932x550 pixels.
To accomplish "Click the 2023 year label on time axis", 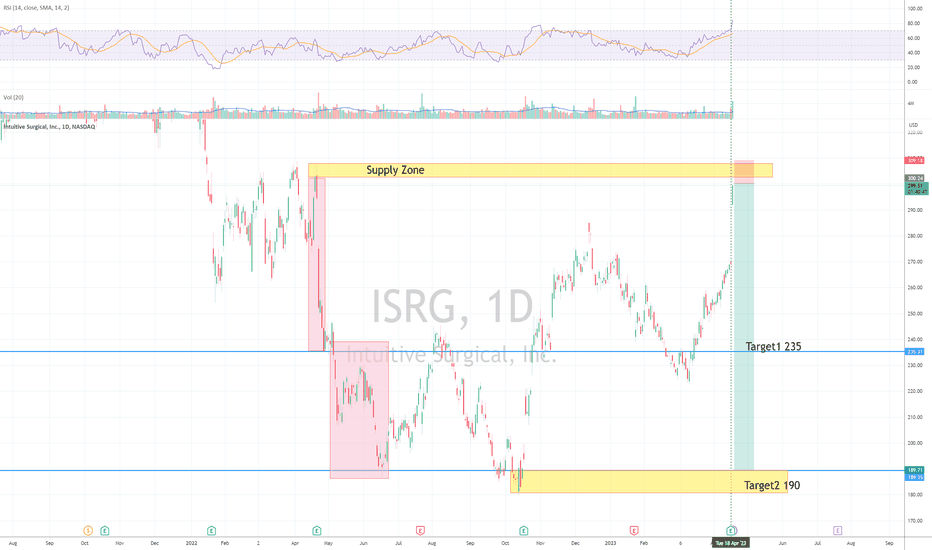I will click(x=610, y=543).
